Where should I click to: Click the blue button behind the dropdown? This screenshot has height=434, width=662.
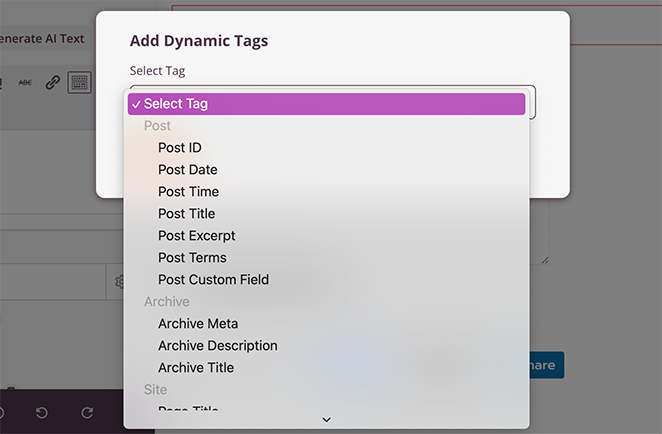tap(546, 365)
